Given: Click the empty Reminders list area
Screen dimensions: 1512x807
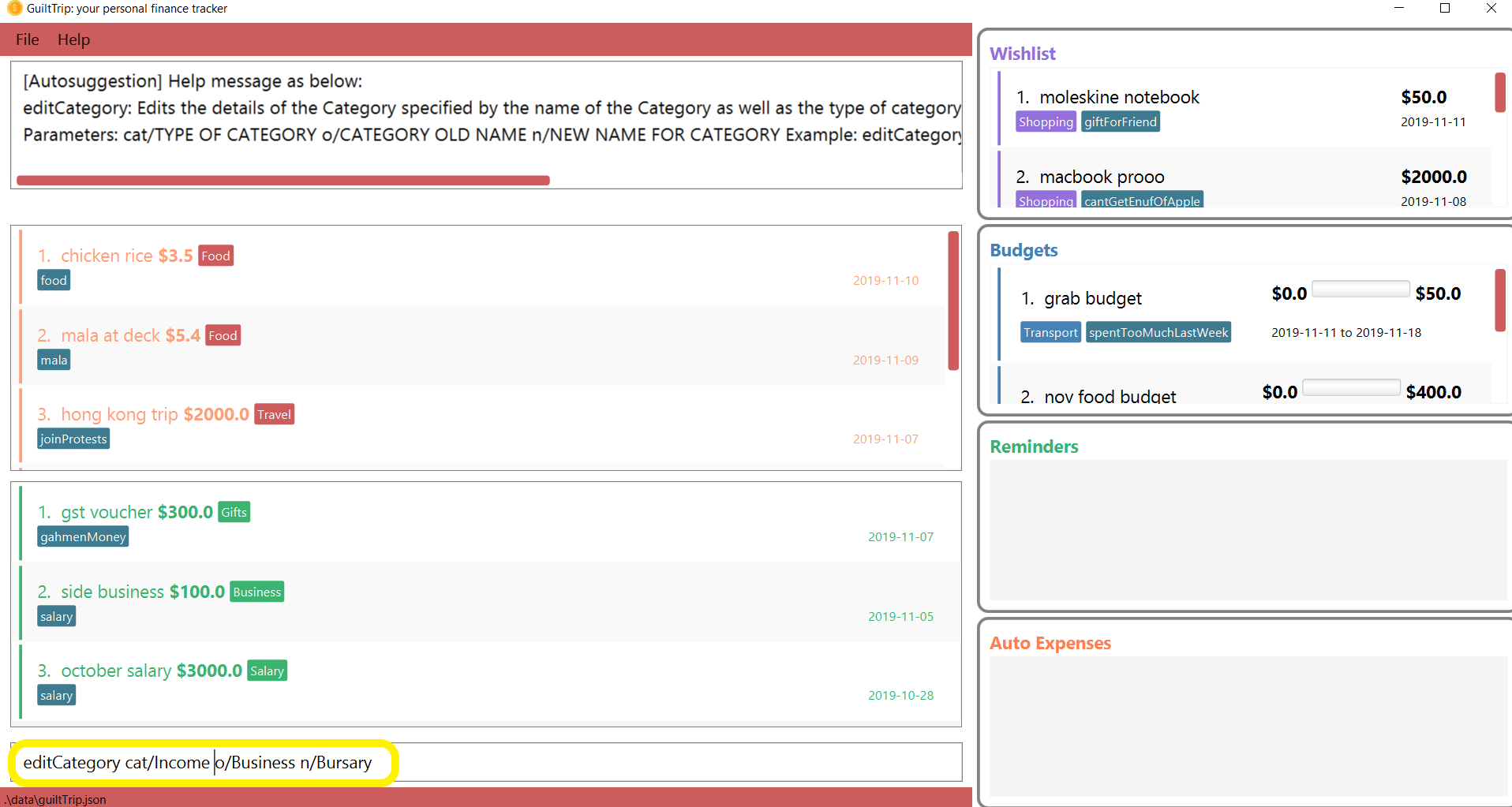Looking at the screenshot, I should pyautogui.click(x=1248, y=530).
